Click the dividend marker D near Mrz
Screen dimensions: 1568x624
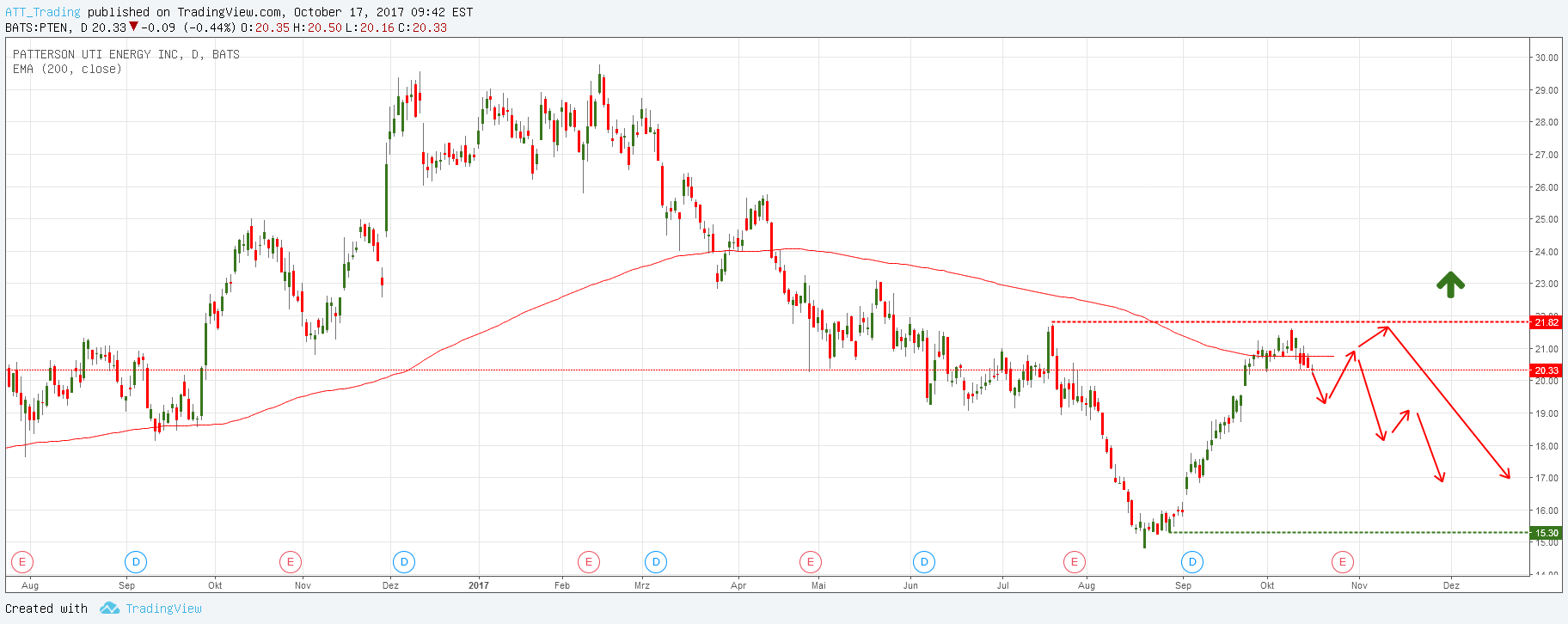point(656,562)
